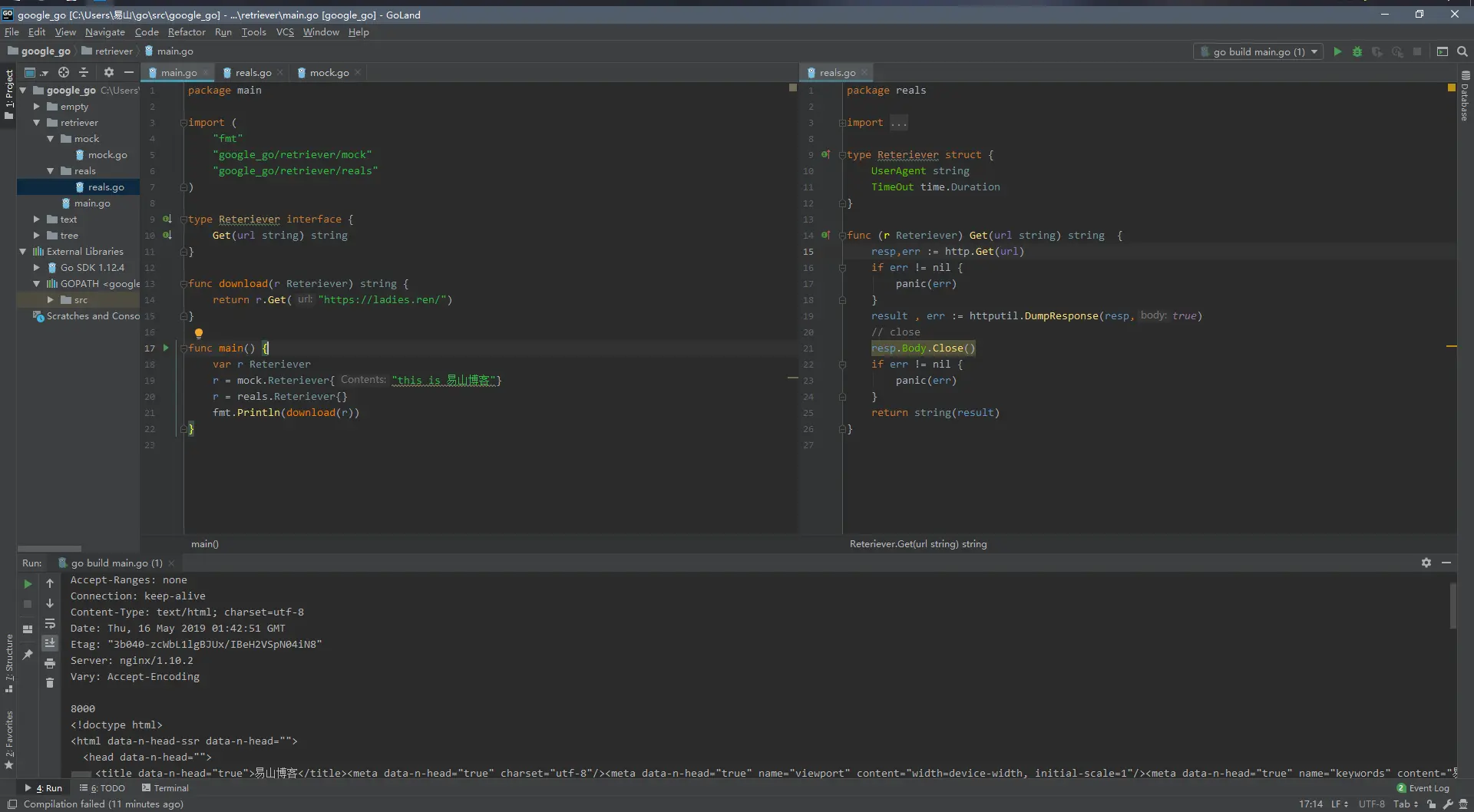Toggle scroll to end in console

coord(50,643)
